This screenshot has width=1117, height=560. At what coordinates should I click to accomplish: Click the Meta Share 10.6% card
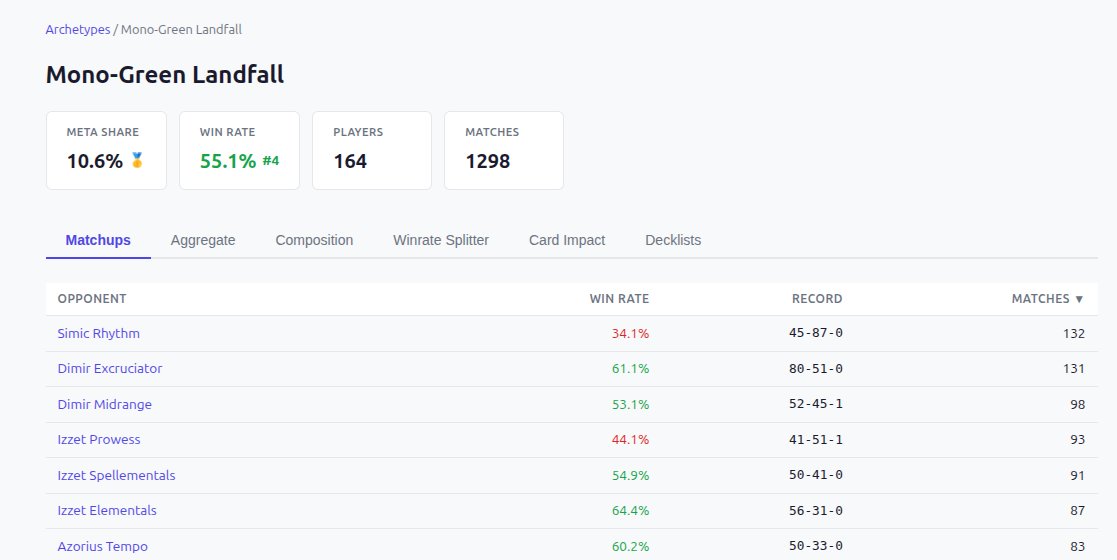(106, 150)
